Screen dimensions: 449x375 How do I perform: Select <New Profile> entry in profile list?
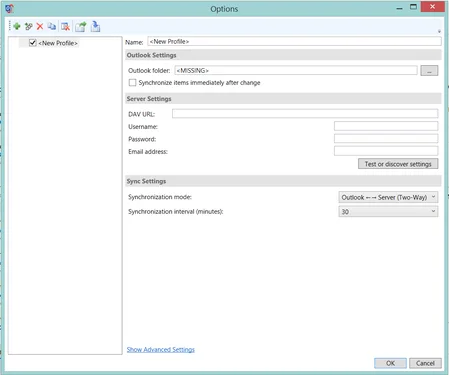[58, 43]
